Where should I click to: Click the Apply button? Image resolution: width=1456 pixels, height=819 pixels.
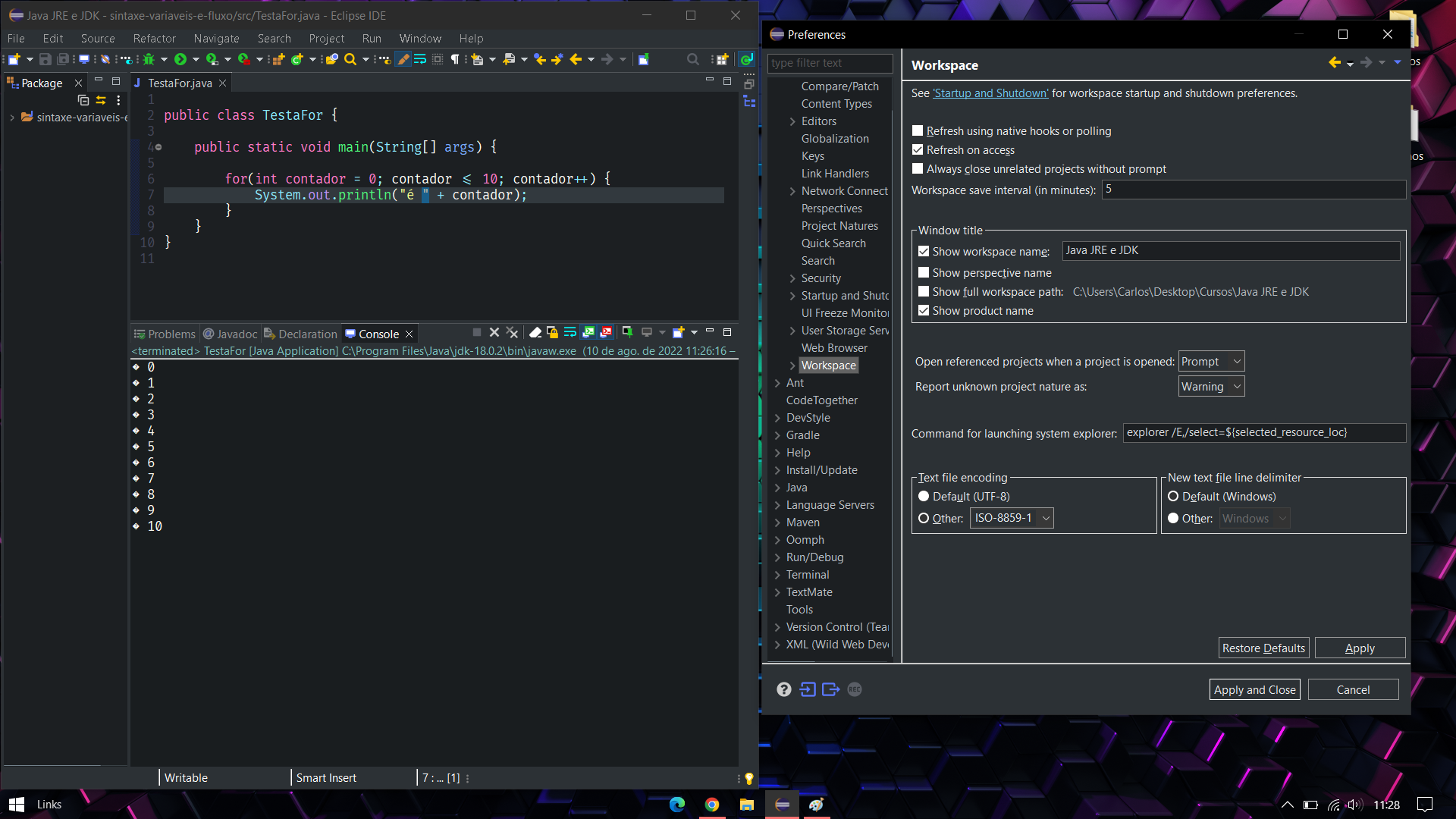click(1360, 648)
